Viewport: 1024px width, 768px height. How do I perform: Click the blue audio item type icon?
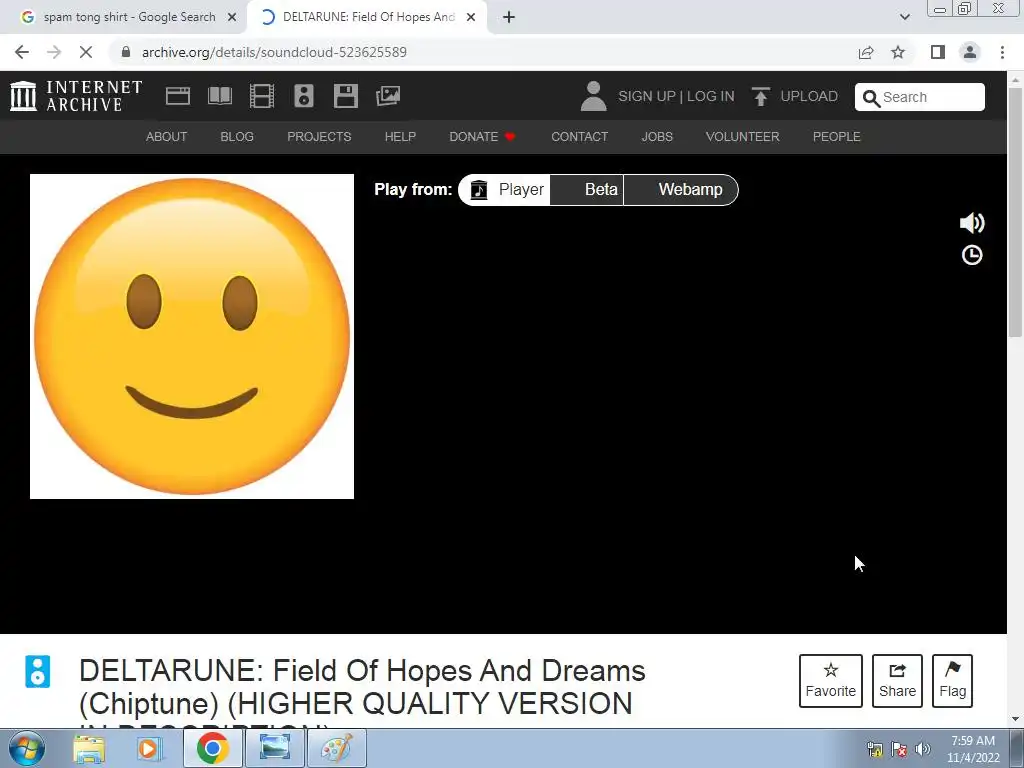point(37,671)
